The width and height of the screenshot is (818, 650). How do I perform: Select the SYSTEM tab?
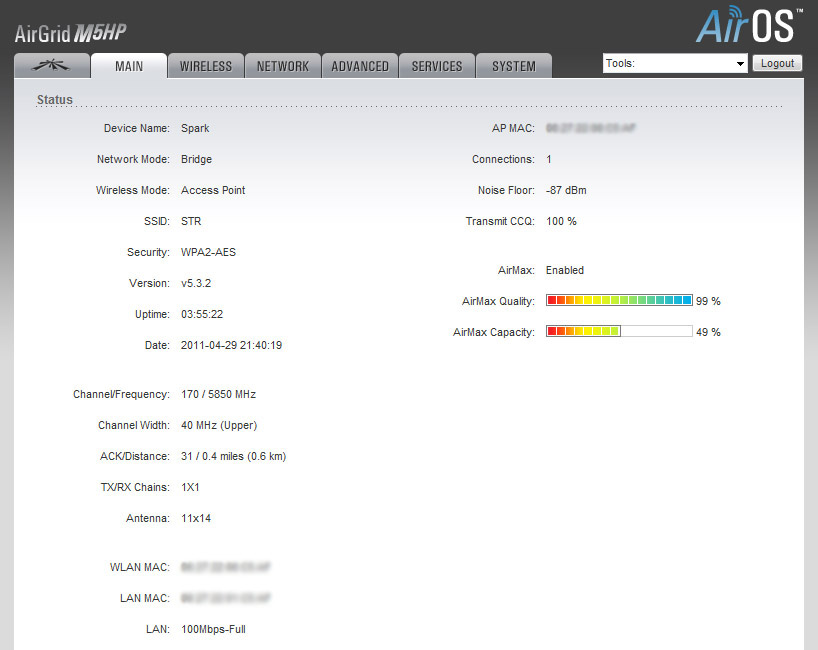[514, 66]
